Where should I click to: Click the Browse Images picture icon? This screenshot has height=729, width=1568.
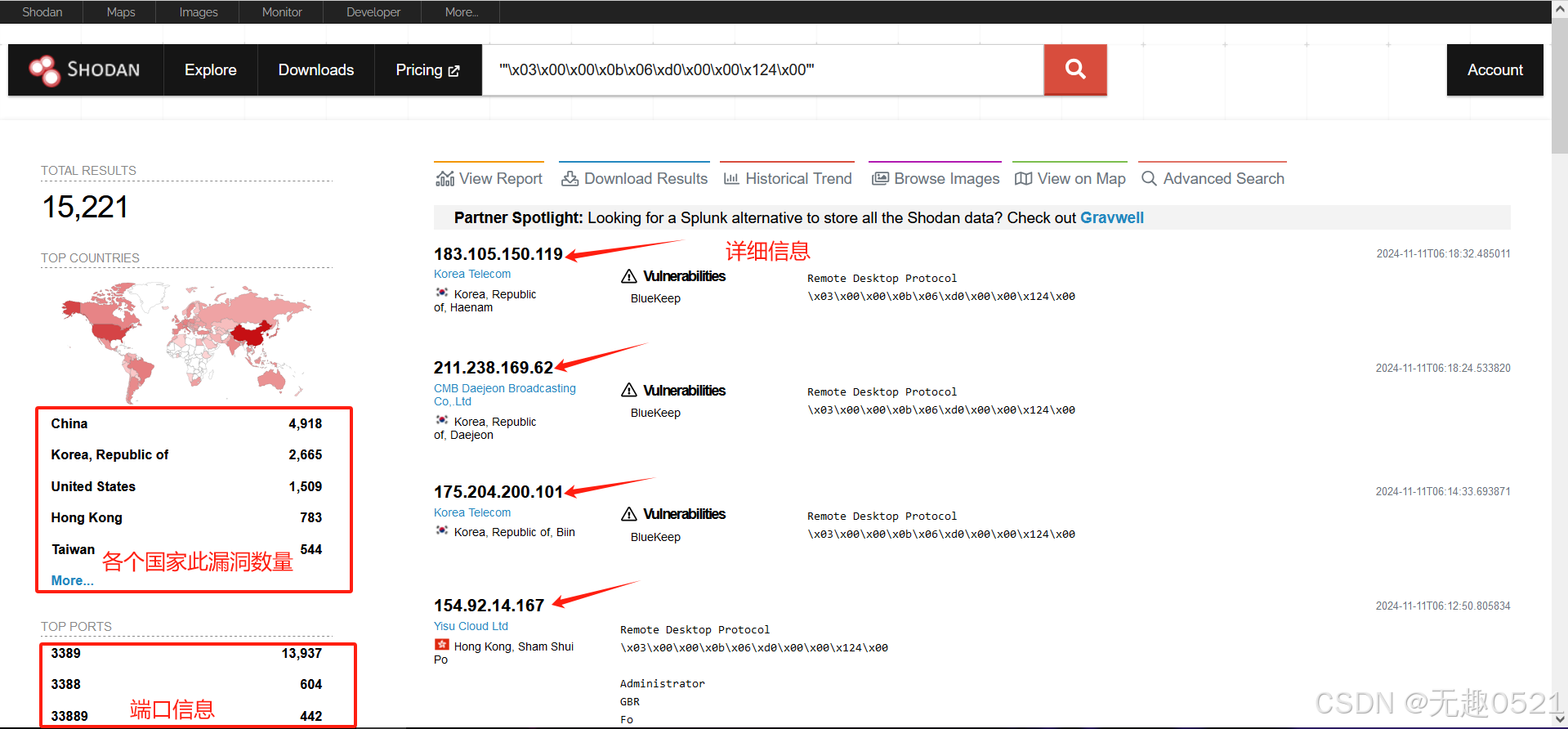tap(880, 178)
